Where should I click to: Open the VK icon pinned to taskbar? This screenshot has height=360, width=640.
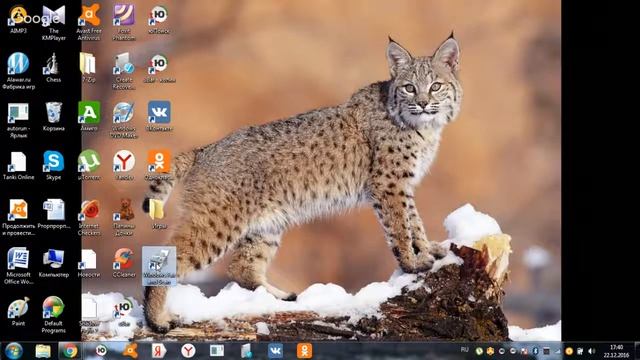(276, 351)
